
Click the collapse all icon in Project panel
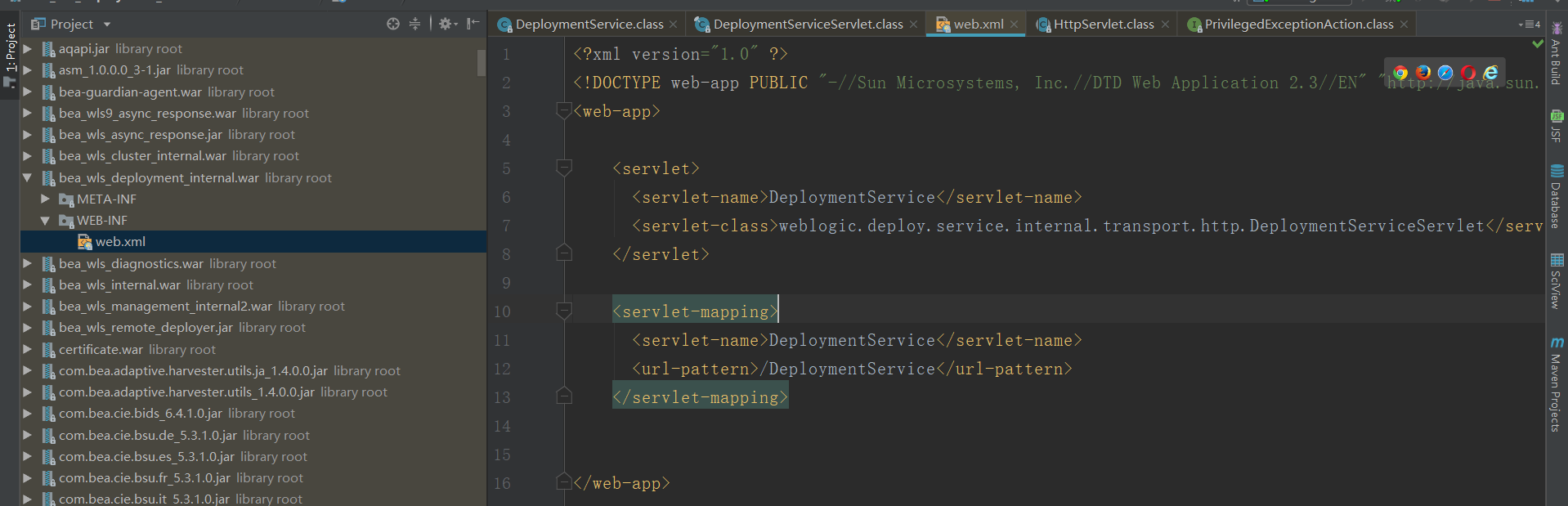point(414,24)
